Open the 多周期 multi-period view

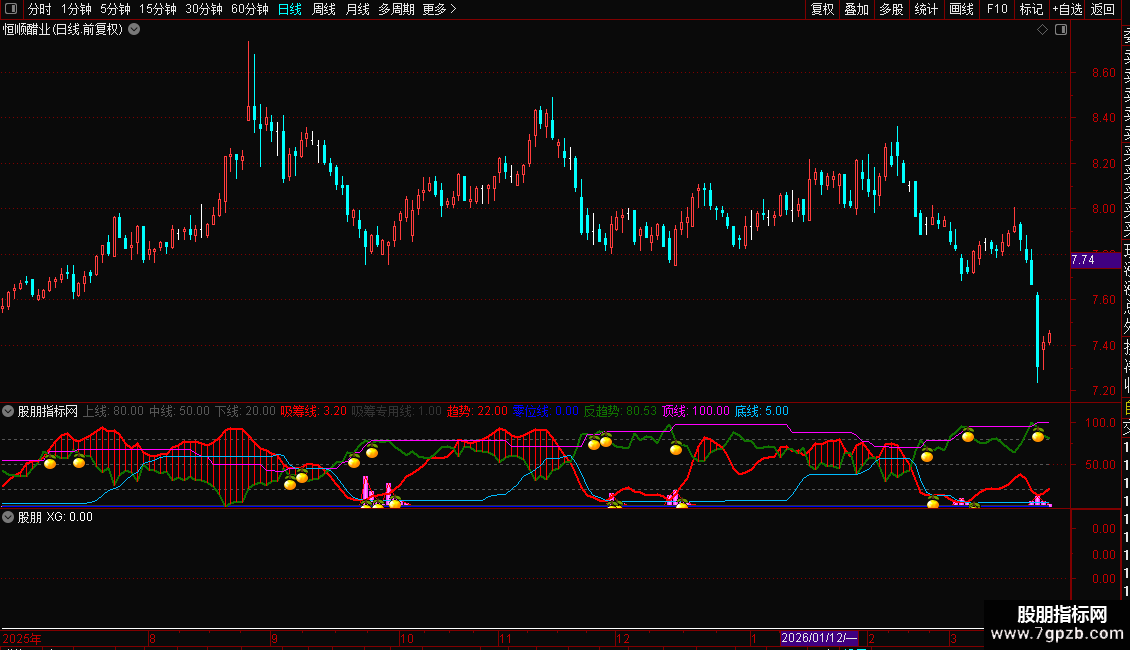pyautogui.click(x=396, y=9)
